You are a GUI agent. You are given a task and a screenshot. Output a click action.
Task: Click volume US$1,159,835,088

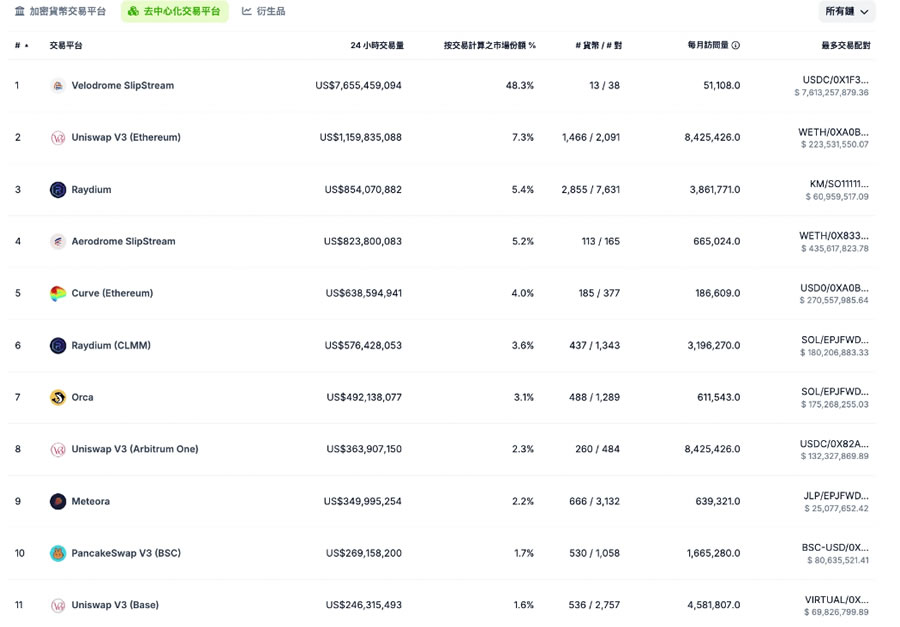(x=361, y=138)
